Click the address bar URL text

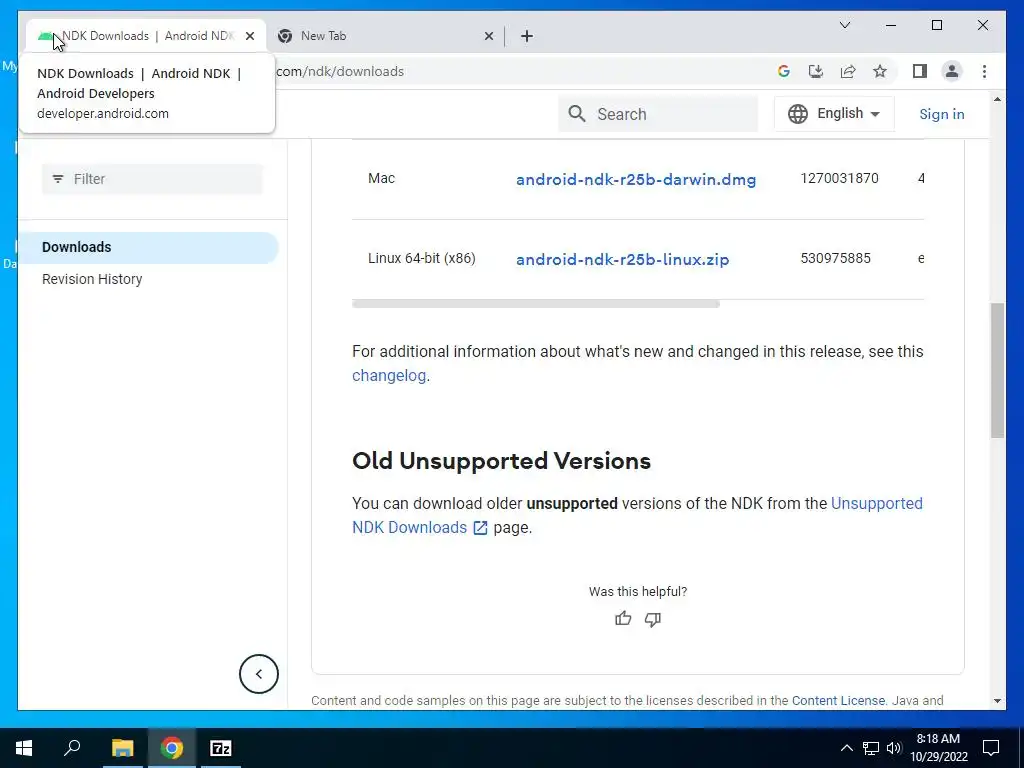coord(340,72)
